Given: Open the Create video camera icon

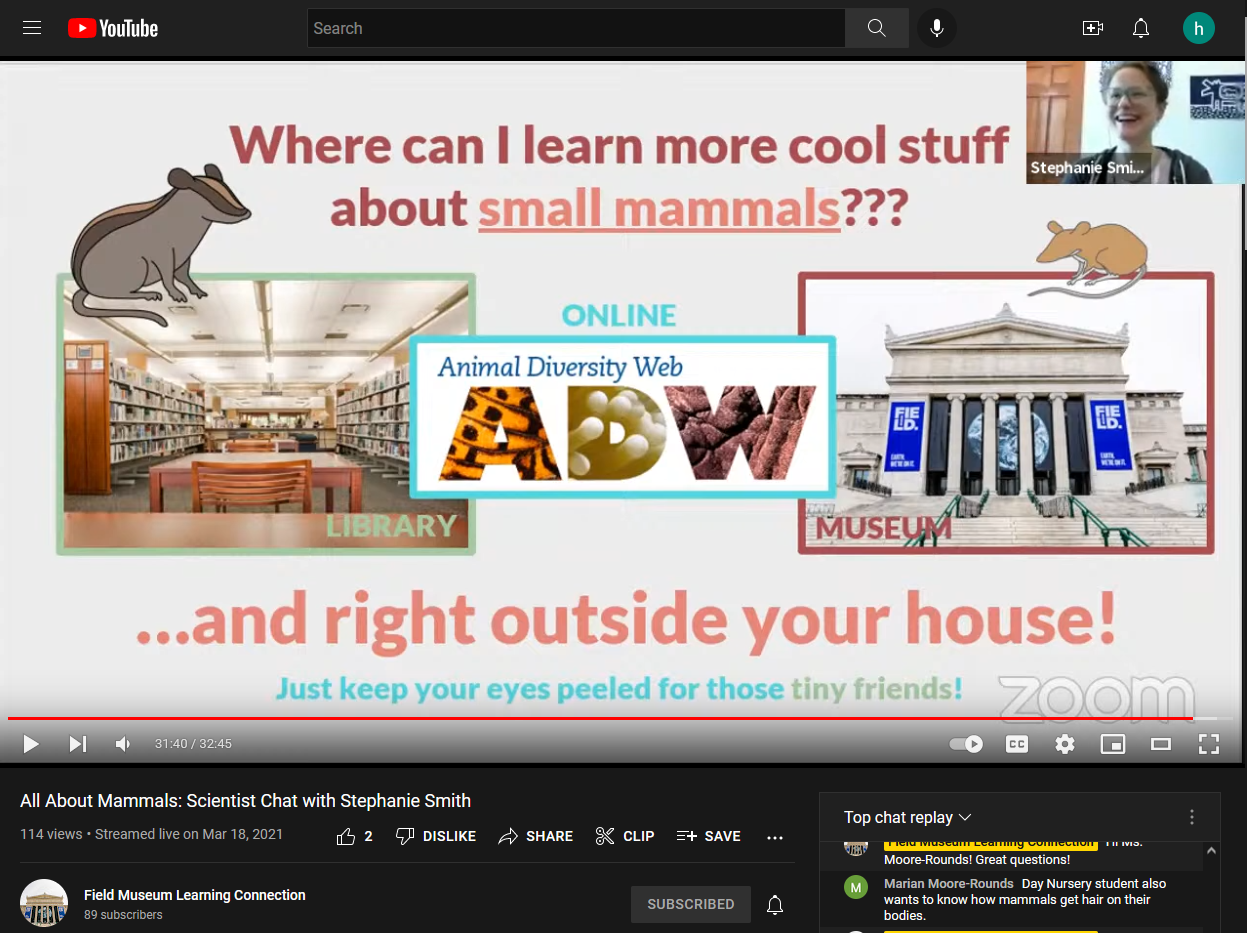Looking at the screenshot, I should (1093, 28).
